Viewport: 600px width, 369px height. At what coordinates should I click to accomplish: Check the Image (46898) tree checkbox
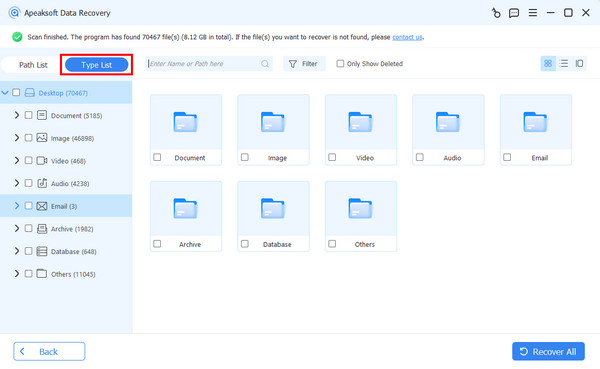coord(28,137)
